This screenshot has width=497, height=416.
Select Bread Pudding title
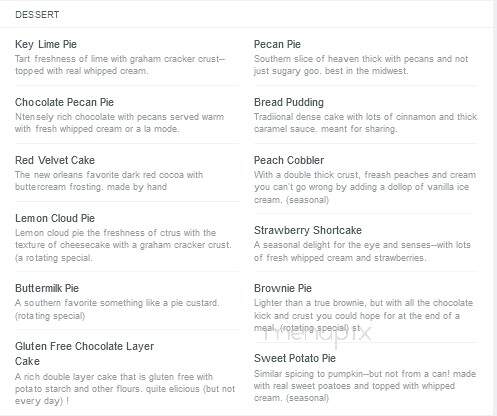(289, 102)
